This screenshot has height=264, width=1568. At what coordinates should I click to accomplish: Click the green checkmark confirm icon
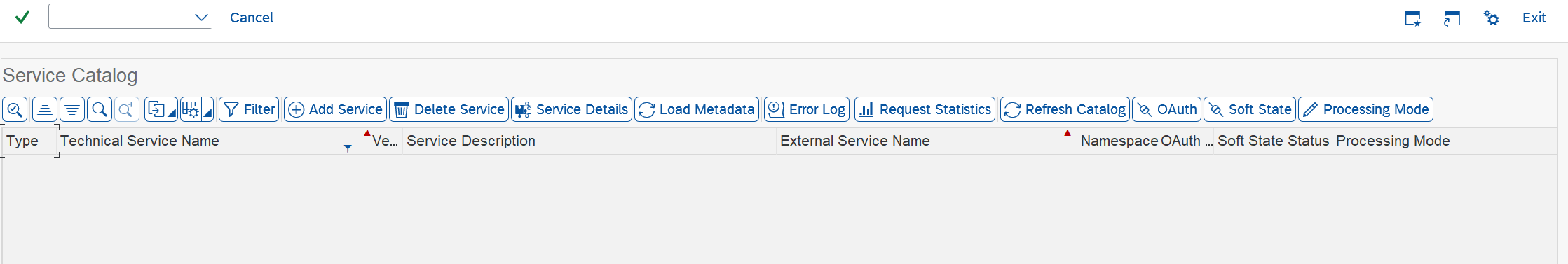[22, 17]
